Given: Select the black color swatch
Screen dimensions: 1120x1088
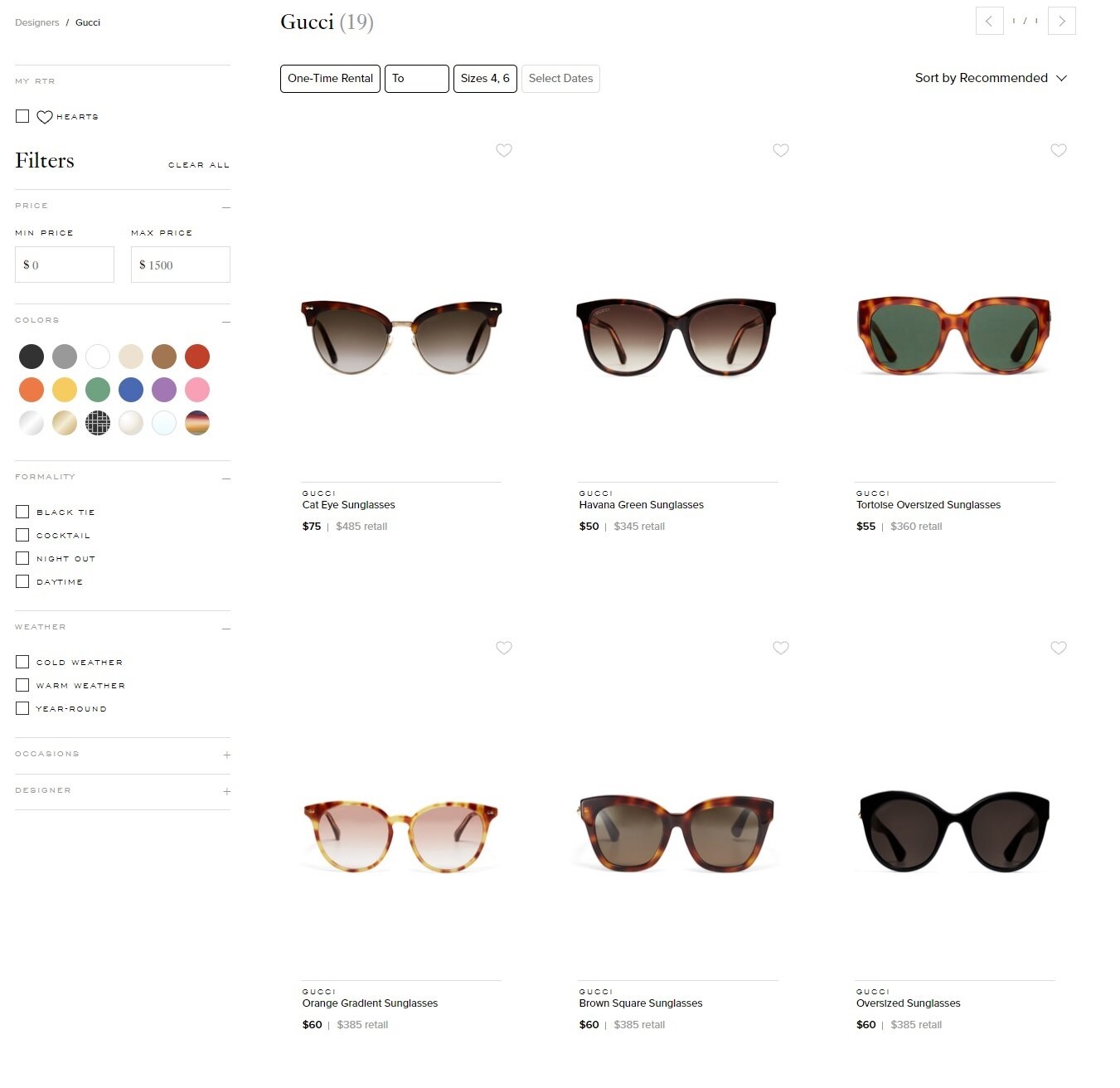Looking at the screenshot, I should pyautogui.click(x=32, y=357).
